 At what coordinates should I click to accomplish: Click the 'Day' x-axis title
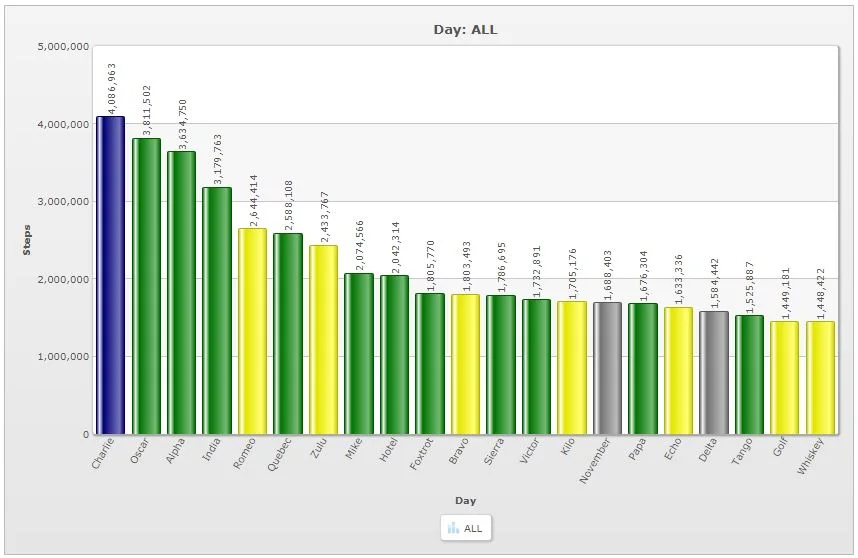(465, 500)
